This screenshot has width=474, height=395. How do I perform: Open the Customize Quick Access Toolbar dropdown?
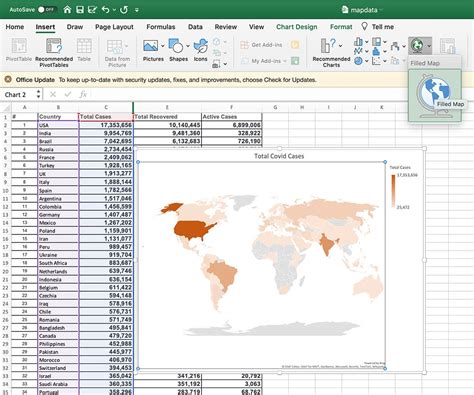pos(137,10)
